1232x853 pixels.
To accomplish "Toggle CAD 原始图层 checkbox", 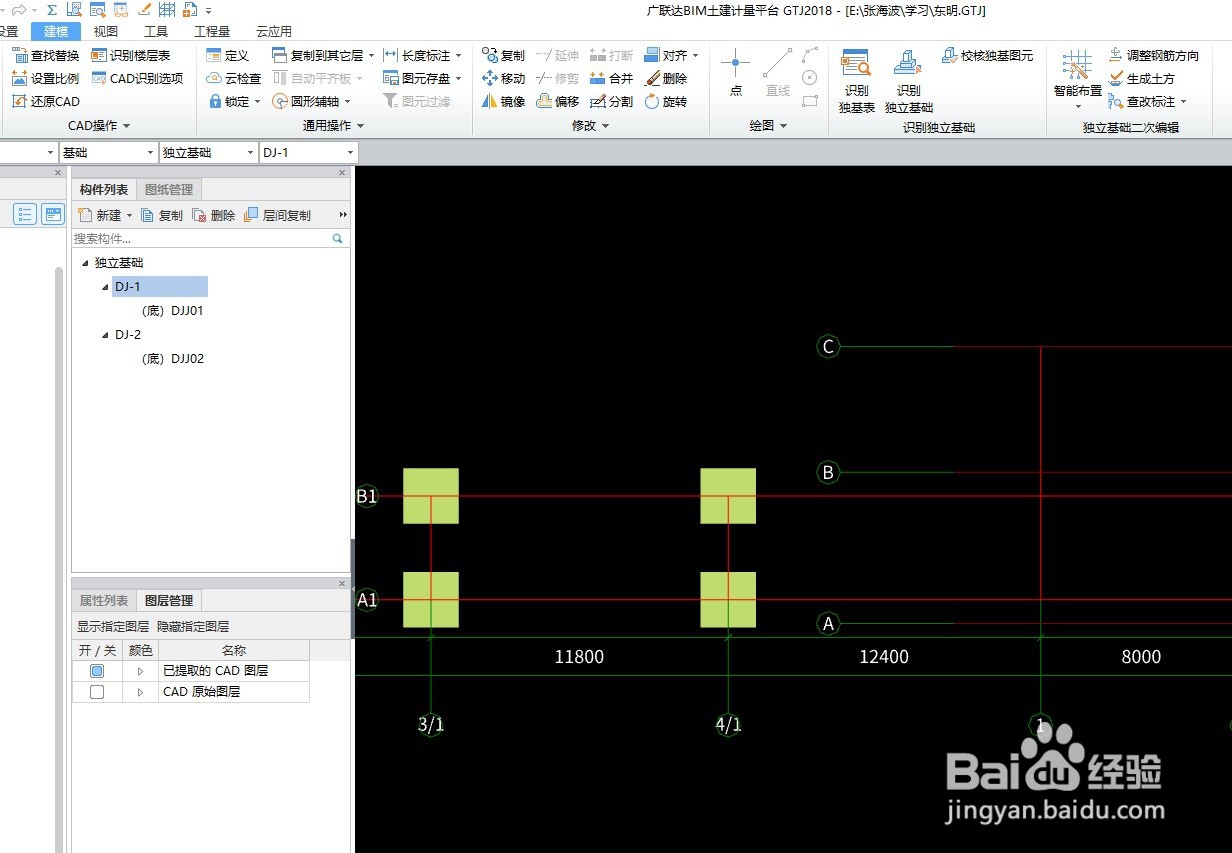I will click(97, 692).
